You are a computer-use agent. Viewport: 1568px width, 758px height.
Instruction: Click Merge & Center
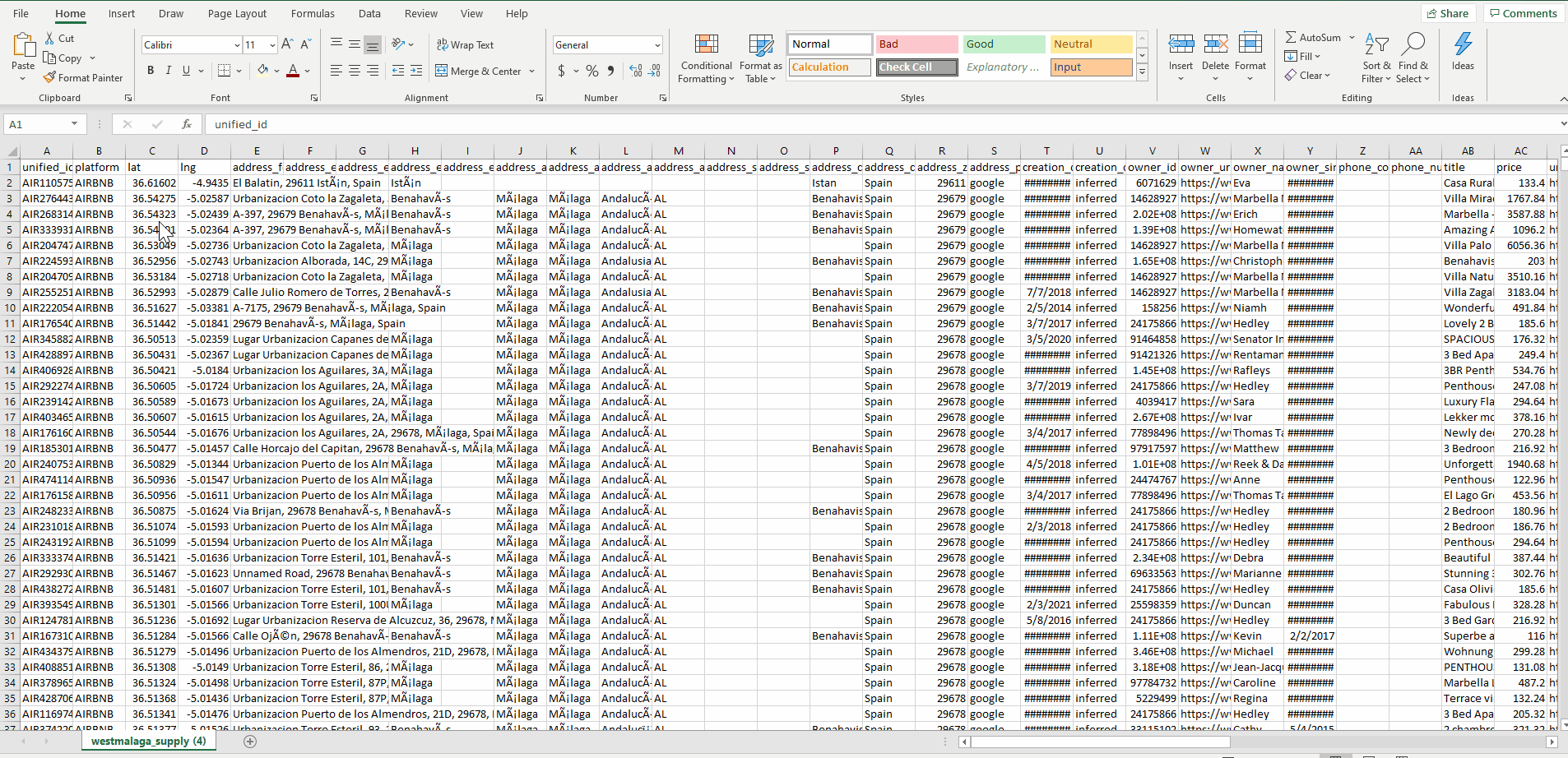tap(479, 72)
